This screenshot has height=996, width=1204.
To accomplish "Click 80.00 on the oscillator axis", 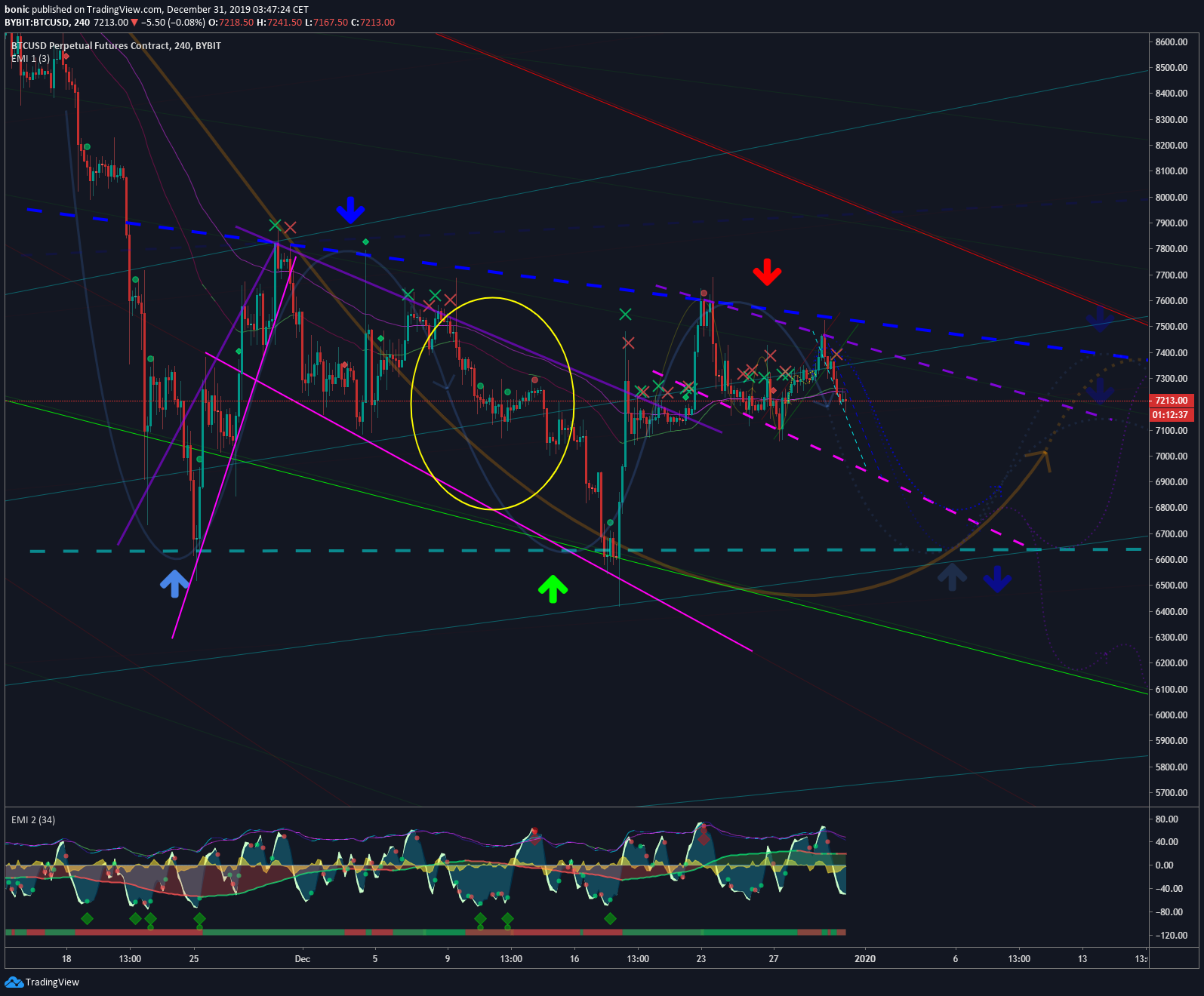I will (1167, 819).
